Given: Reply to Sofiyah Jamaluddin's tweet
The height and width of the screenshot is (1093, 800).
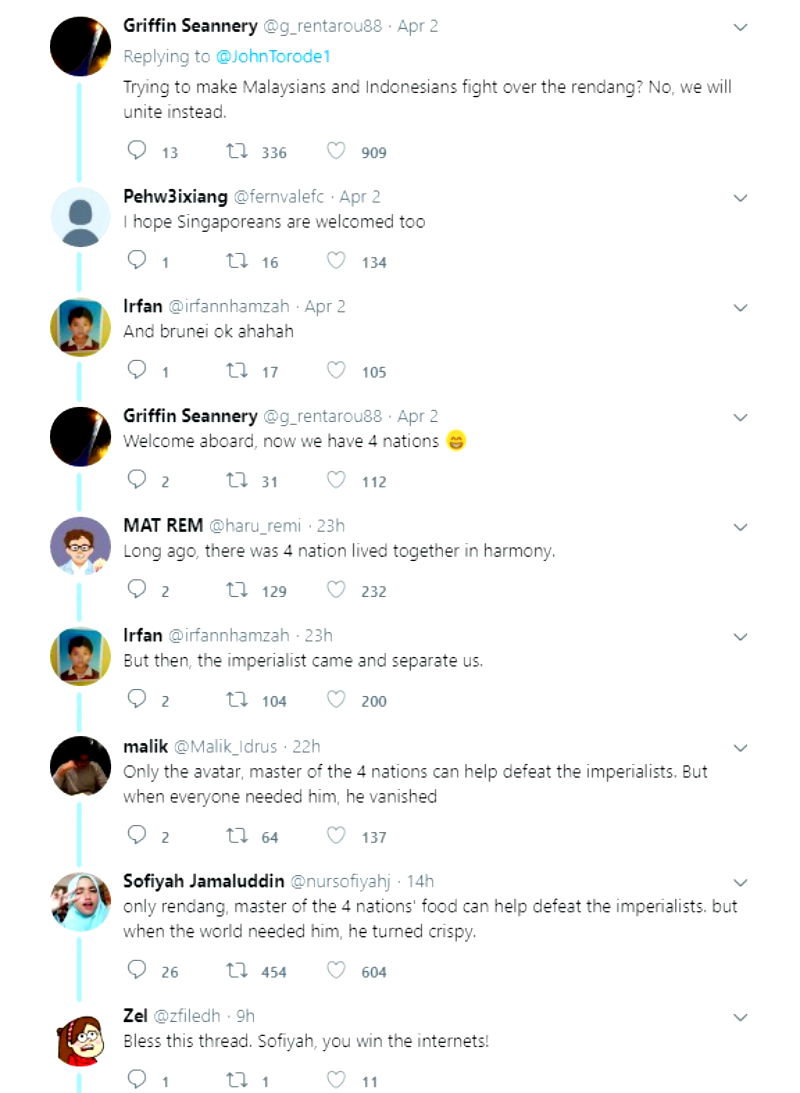Looking at the screenshot, I should [x=138, y=971].
